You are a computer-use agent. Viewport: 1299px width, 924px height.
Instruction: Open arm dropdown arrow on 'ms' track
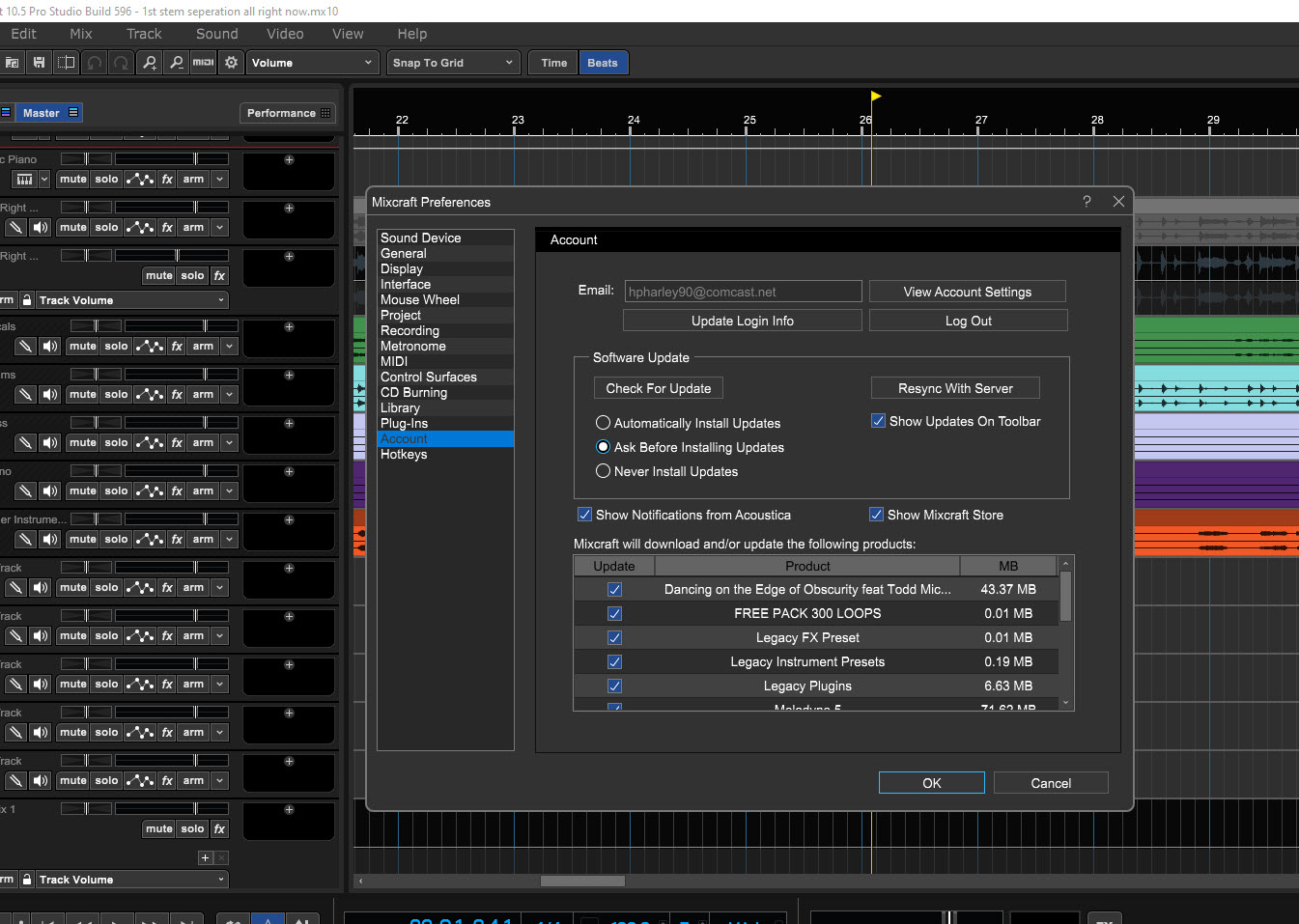(x=230, y=395)
